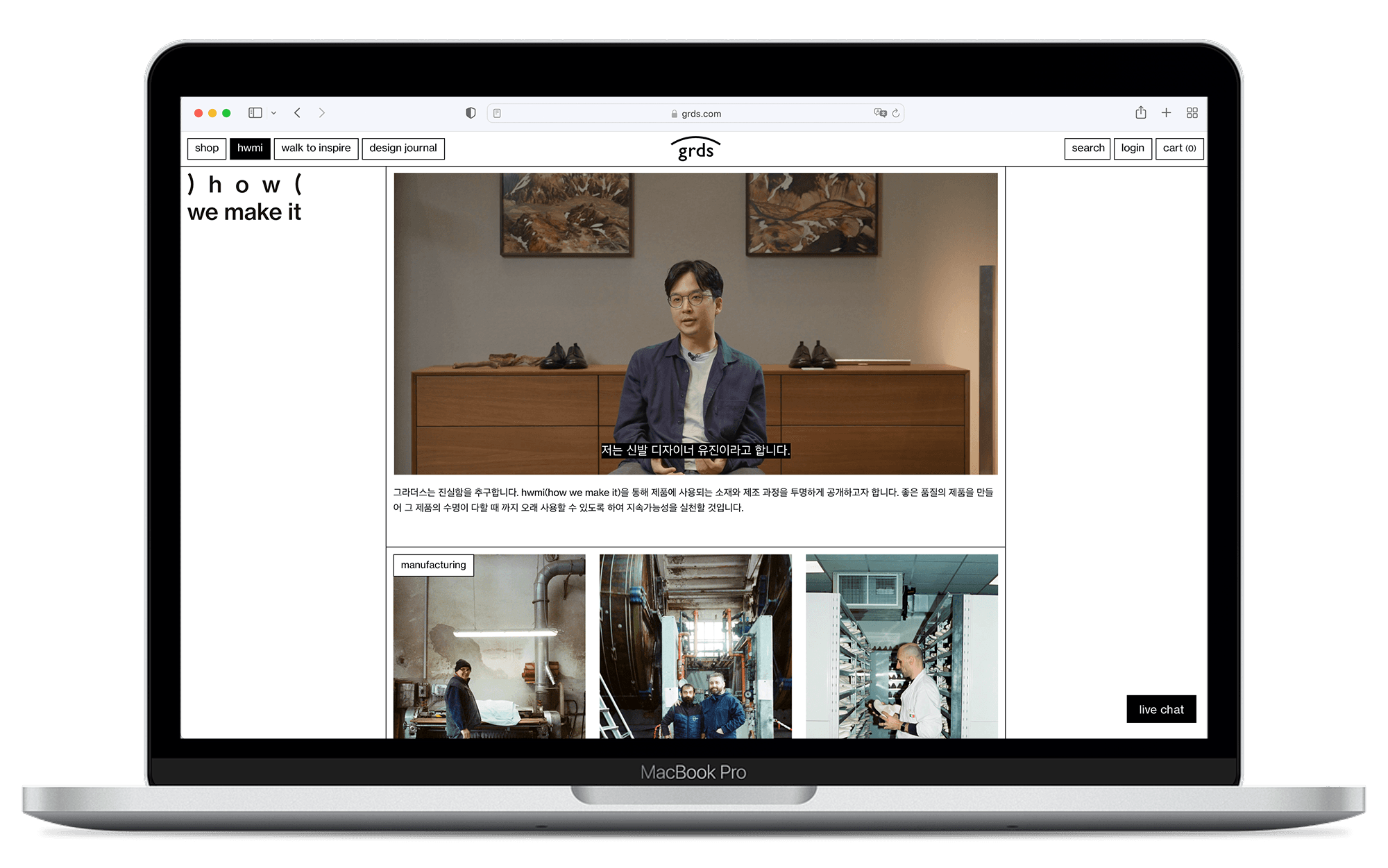Open the design journal page
Image resolution: width=1388 pixels, height=868 pixels.
coord(403,148)
